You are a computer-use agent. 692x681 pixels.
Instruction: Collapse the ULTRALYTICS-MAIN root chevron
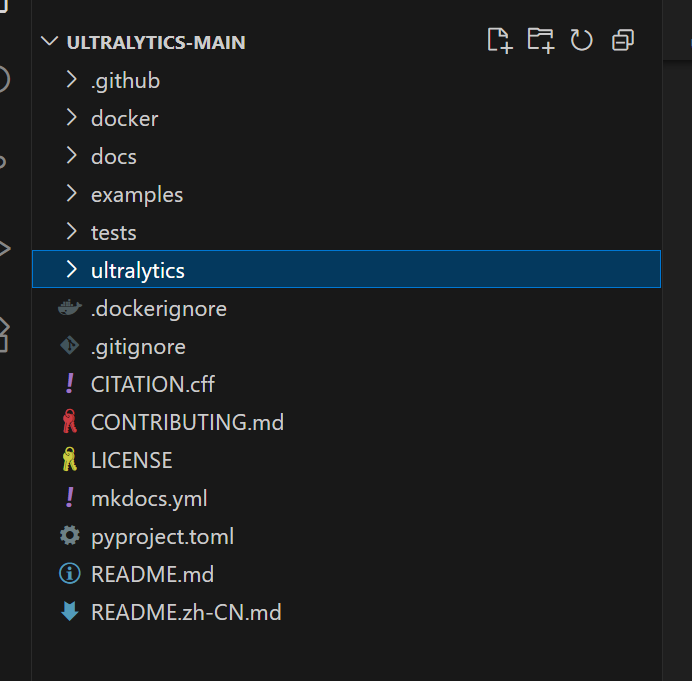[x=49, y=42]
